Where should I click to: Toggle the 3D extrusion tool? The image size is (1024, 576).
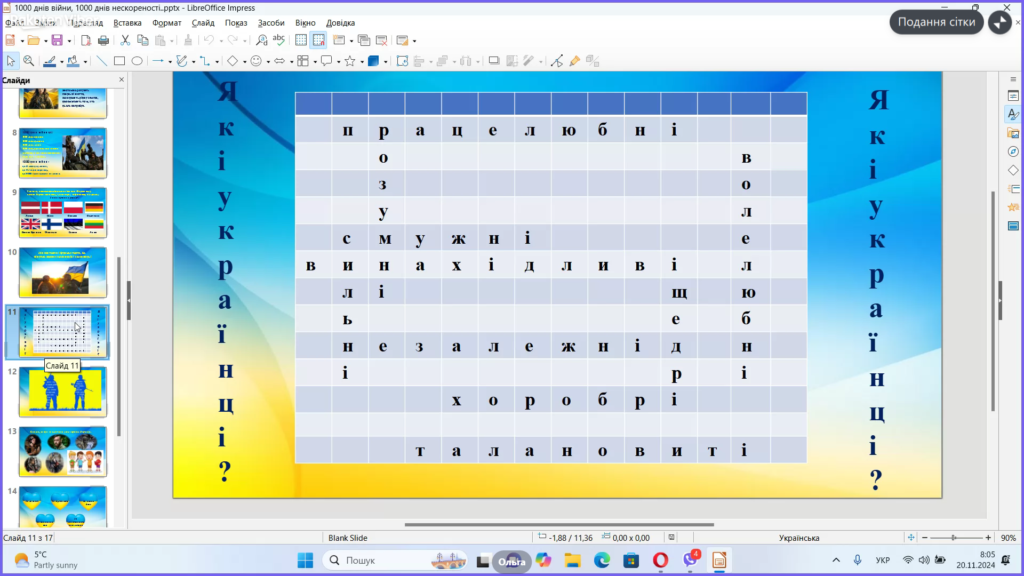[x=373, y=61]
